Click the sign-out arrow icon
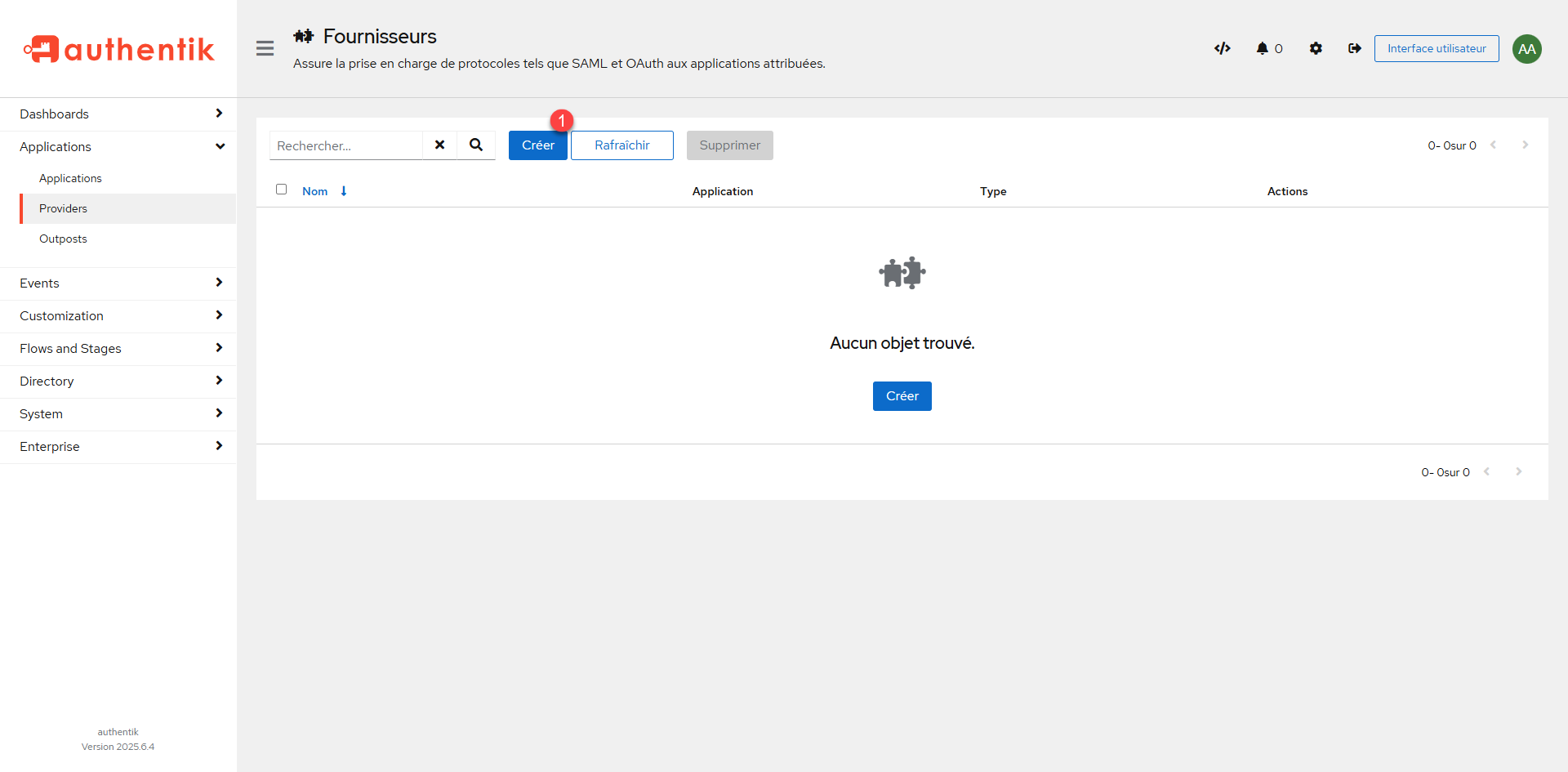Image resolution: width=1568 pixels, height=772 pixels. (x=1355, y=48)
